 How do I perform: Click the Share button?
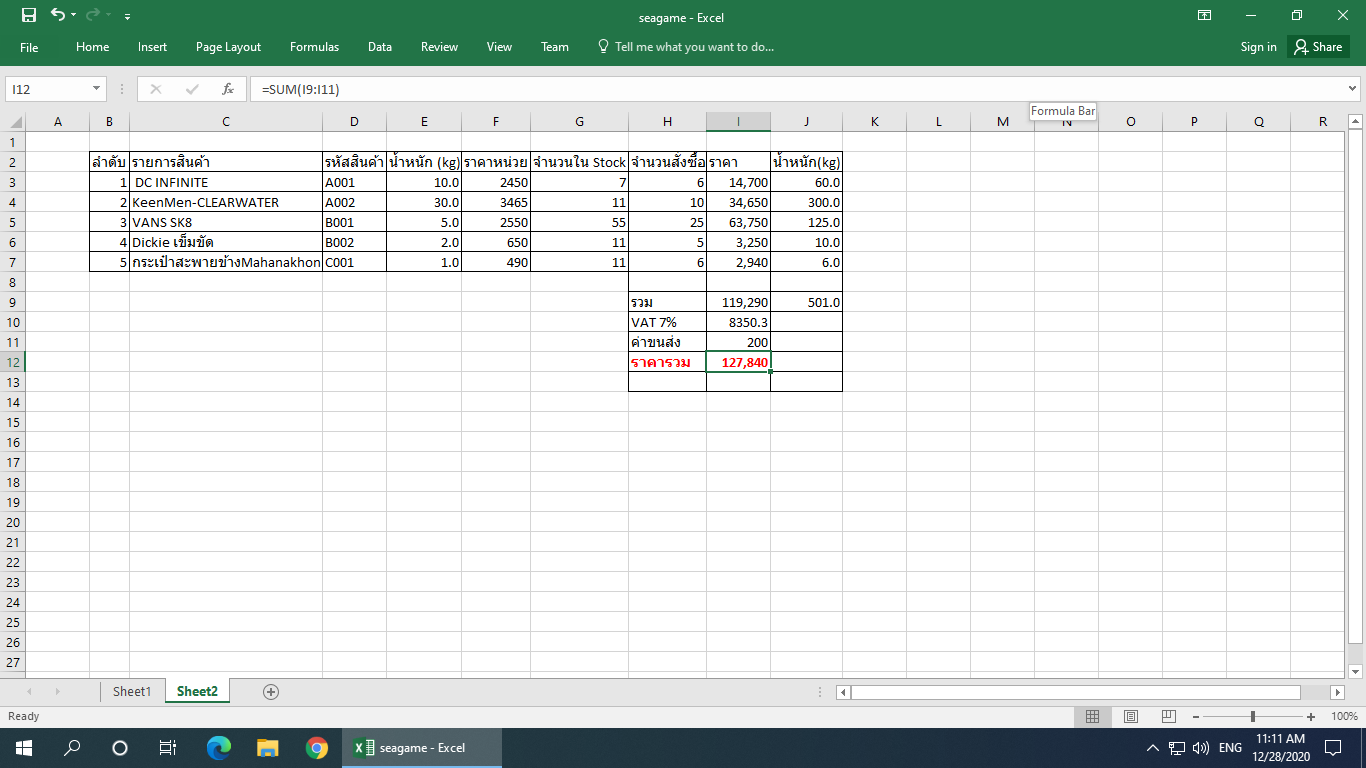coord(1318,47)
